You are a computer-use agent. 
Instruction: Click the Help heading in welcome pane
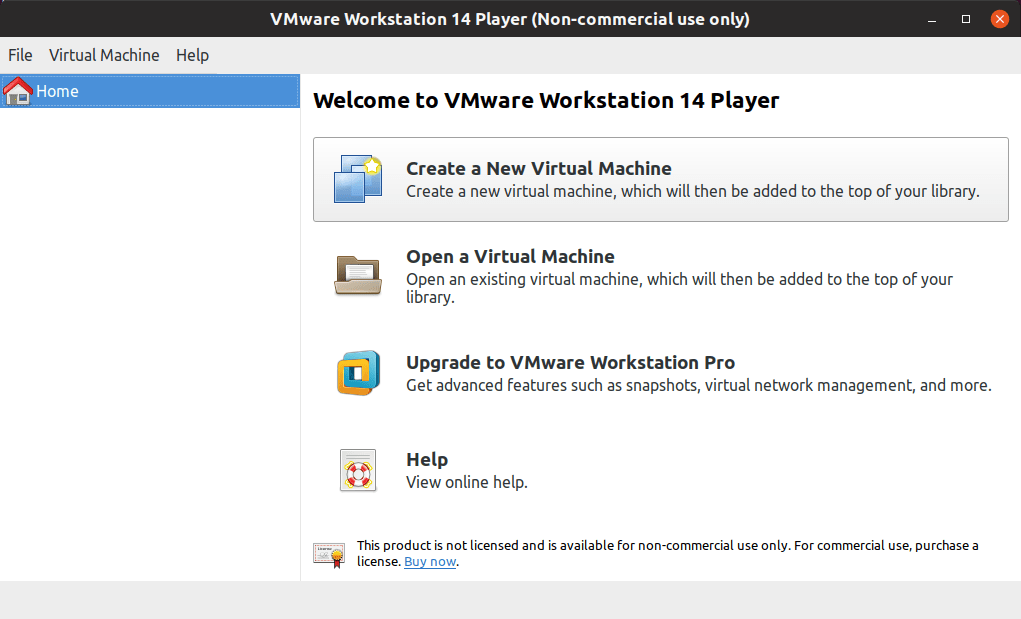[427, 460]
